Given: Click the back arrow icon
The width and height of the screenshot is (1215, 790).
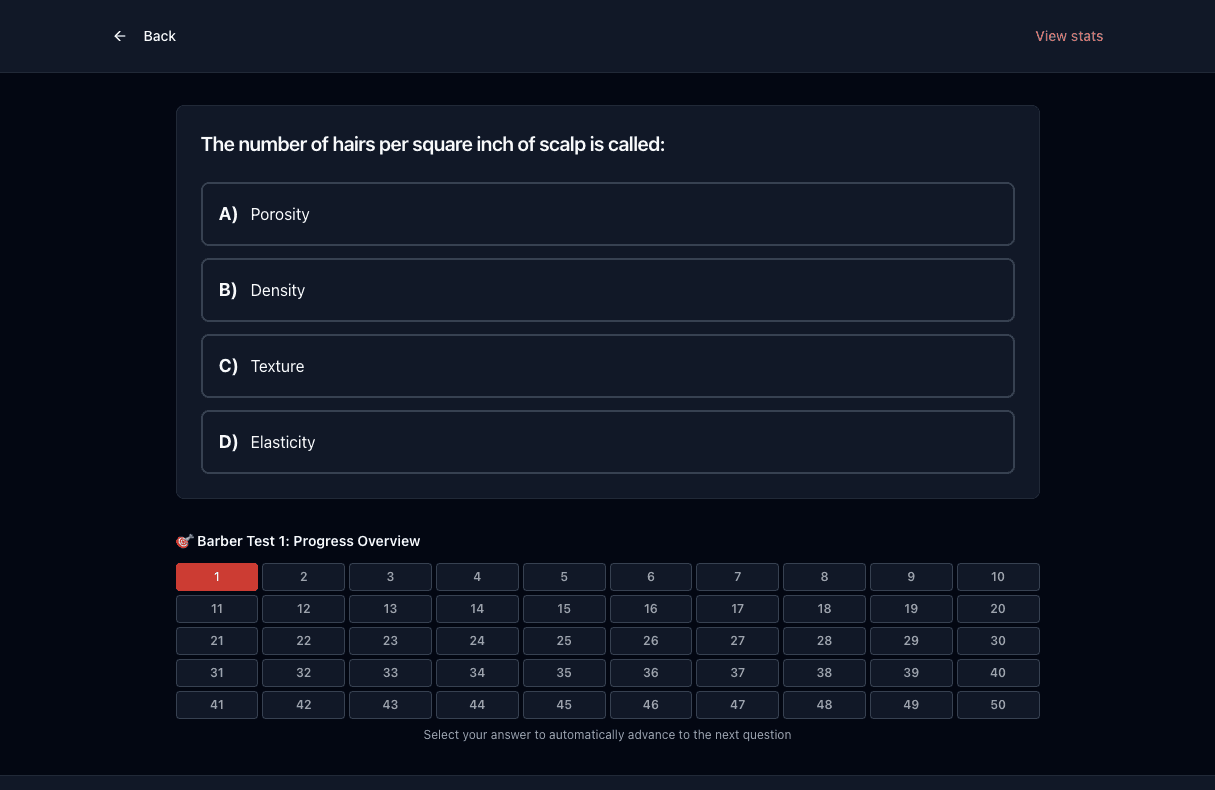Looking at the screenshot, I should (x=120, y=36).
